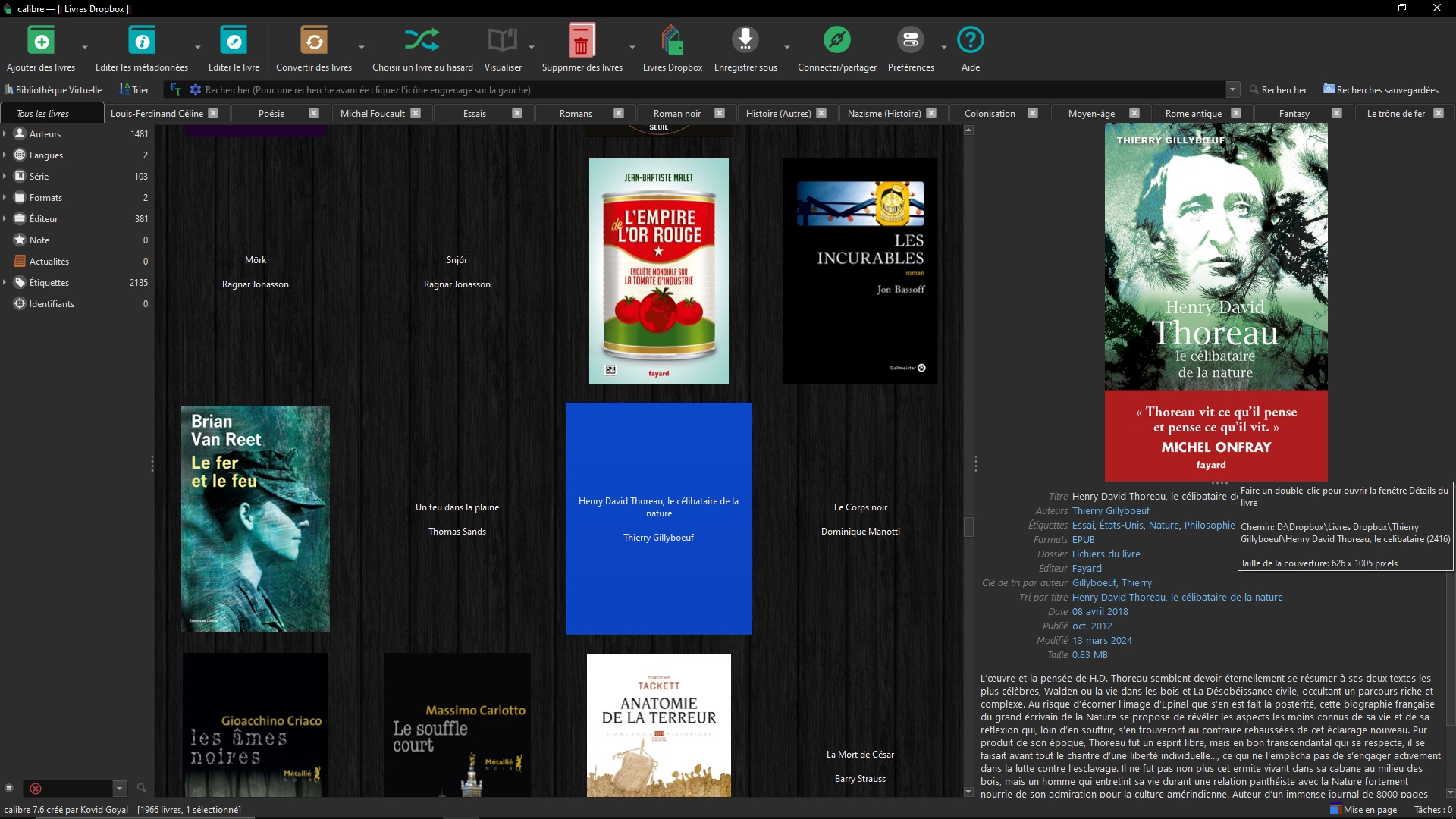Open Préférences from the toolbar
The image size is (1456, 819).
pyautogui.click(x=910, y=40)
